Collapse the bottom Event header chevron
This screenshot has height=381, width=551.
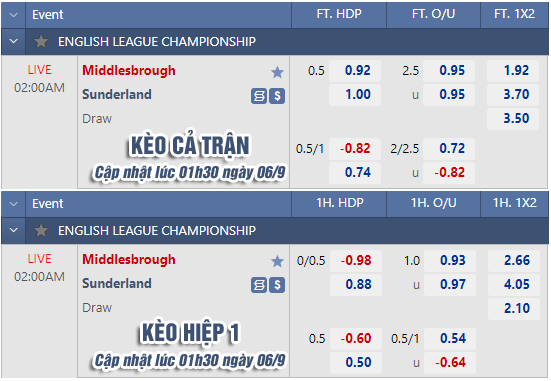point(14,204)
